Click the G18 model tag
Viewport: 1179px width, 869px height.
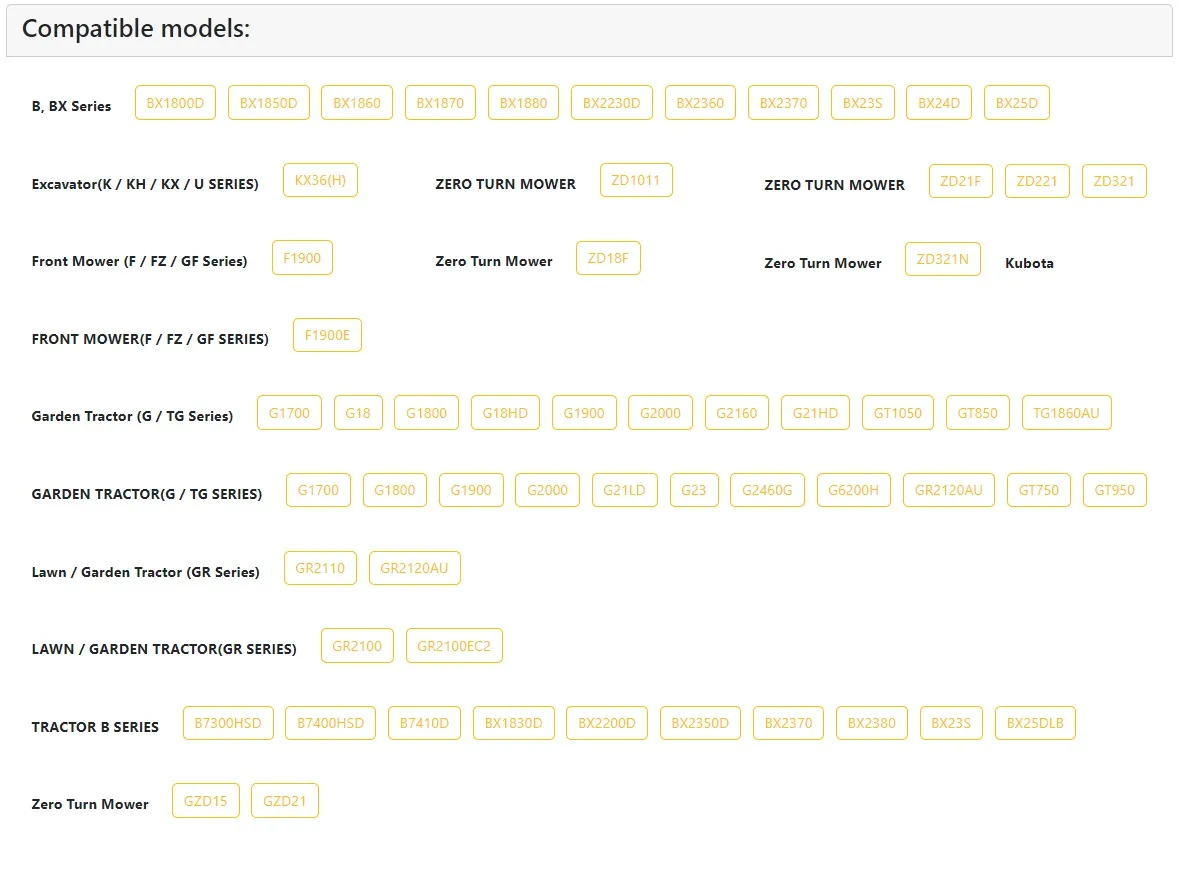357,413
